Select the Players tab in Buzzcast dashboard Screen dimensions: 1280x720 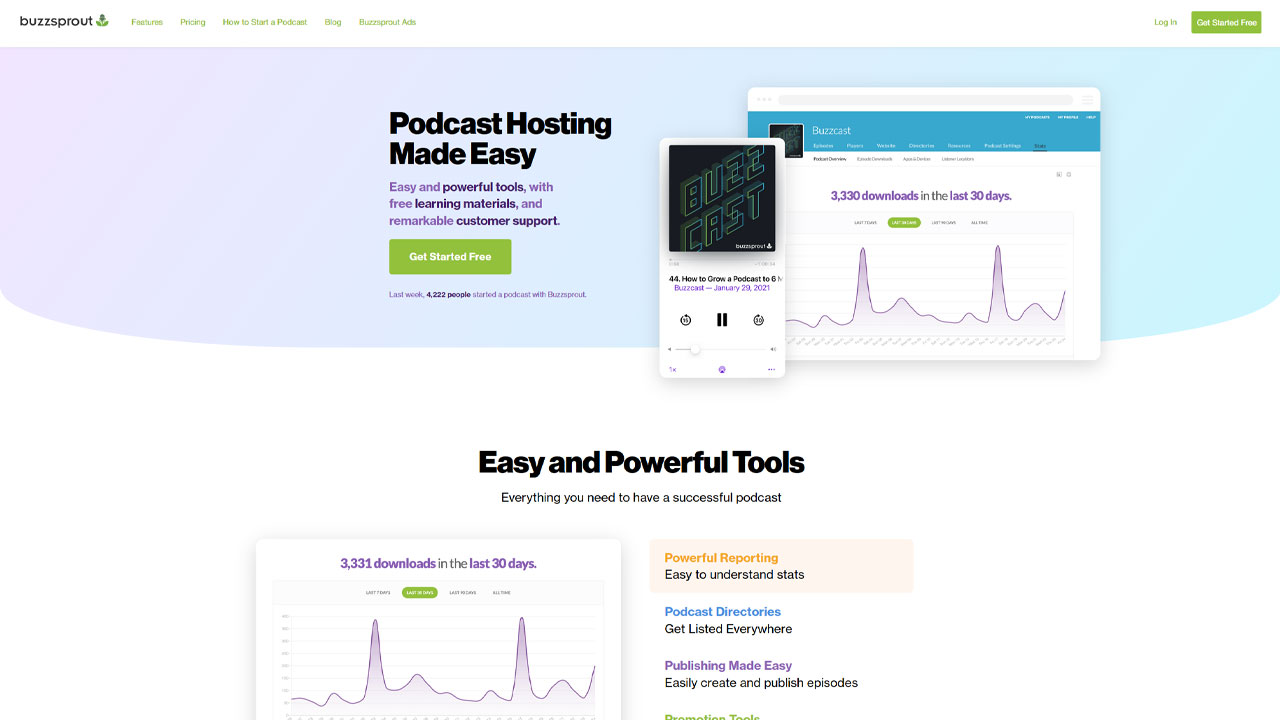pos(855,146)
